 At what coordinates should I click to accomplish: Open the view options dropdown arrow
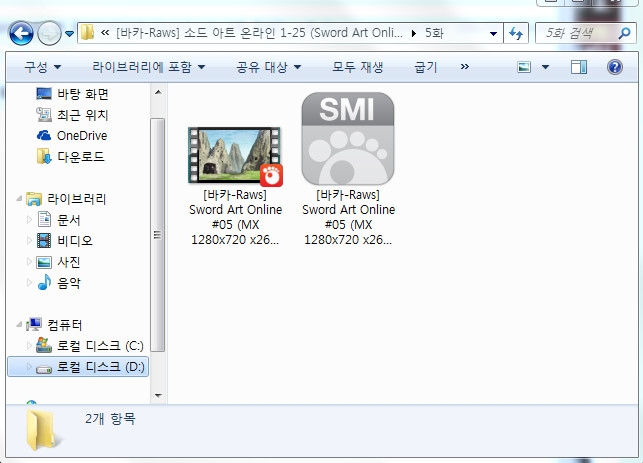point(545,67)
